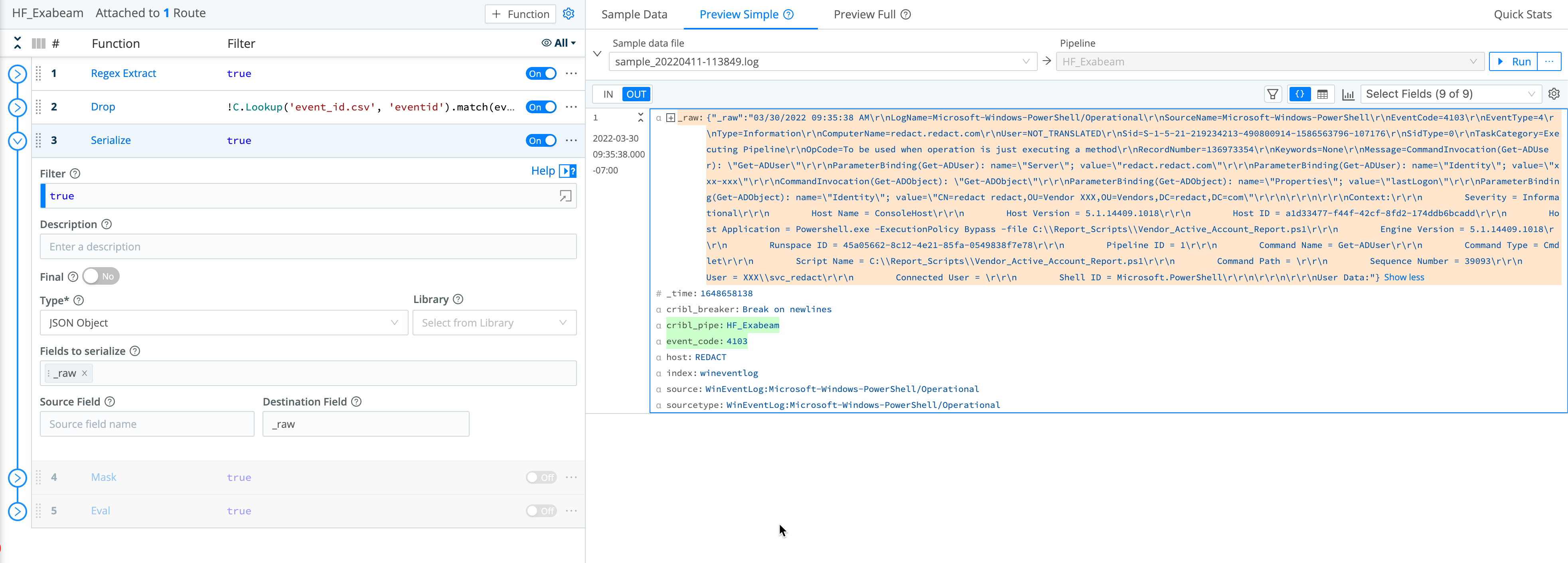Open the chart view icon
This screenshot has width=1568, height=563.
tap(1348, 94)
